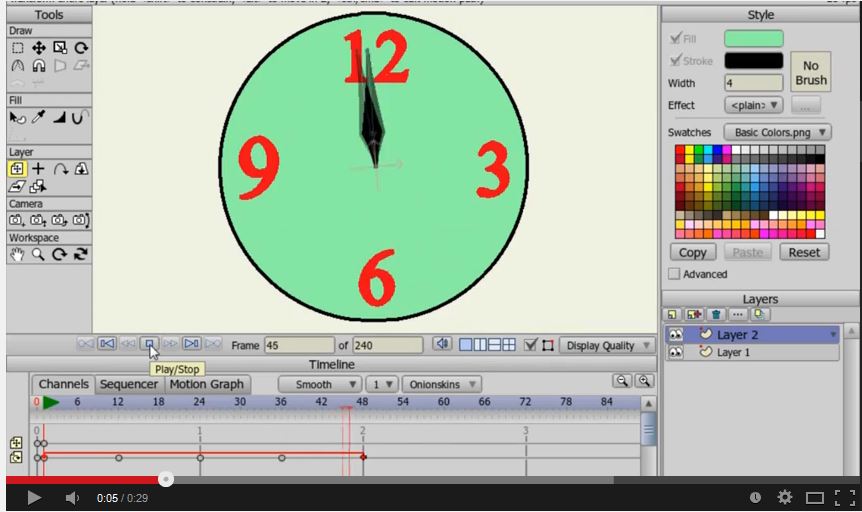Choose the Add Point tool
This screenshot has width=862, height=512.
coord(18,65)
